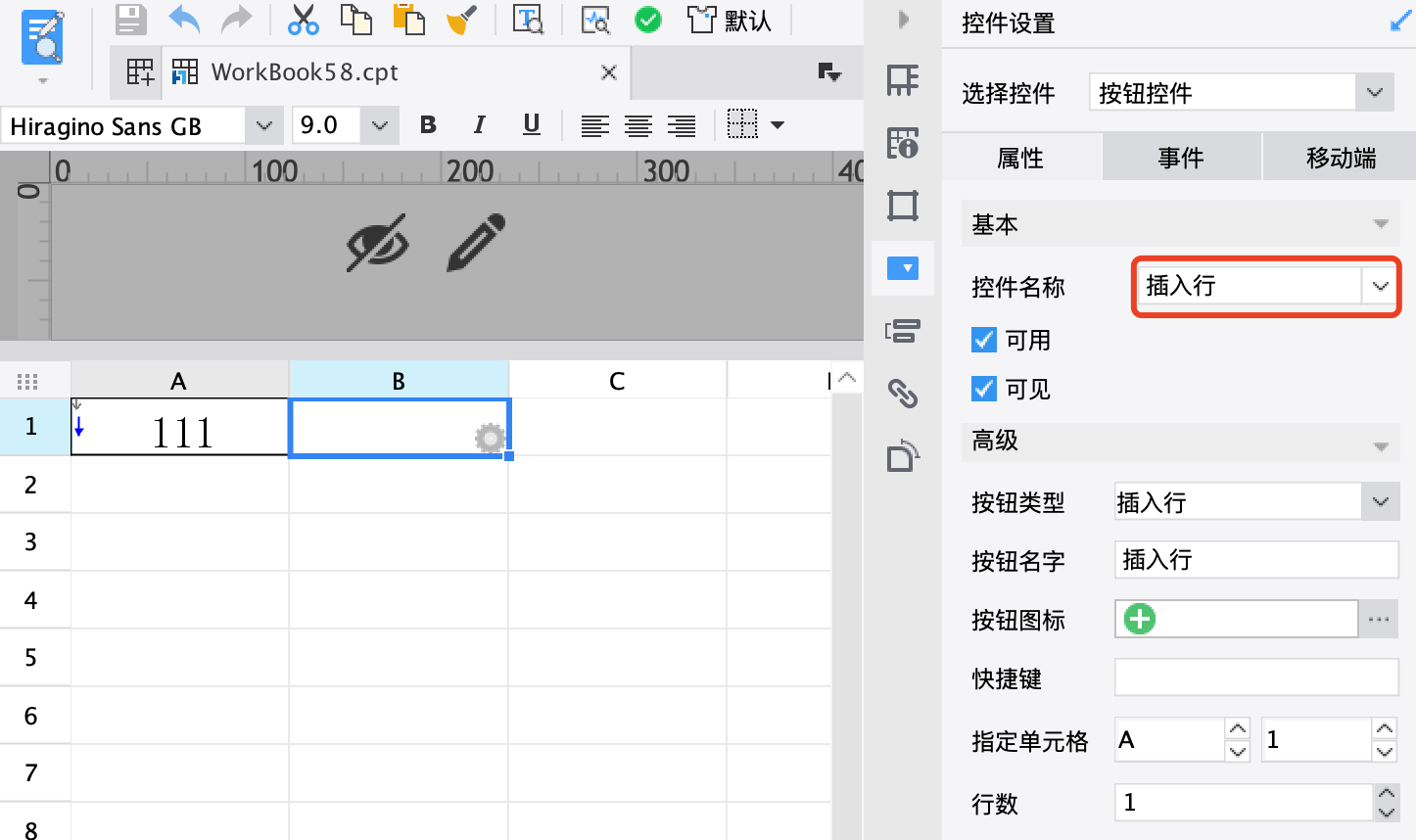
Task: Uncheck the 可用 checkbox
Action: (x=984, y=340)
